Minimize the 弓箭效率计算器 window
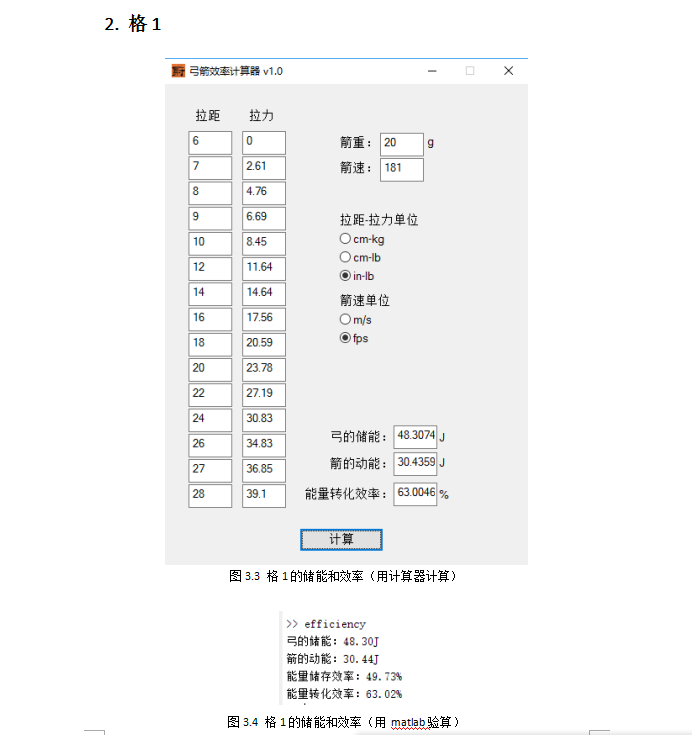692x735 pixels. pyautogui.click(x=432, y=71)
